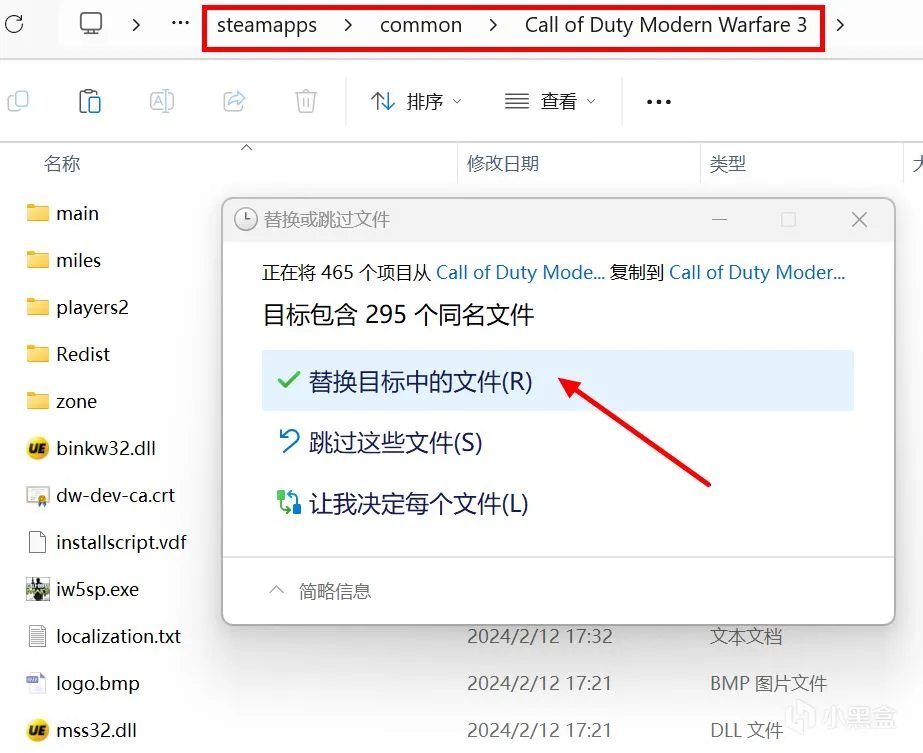Click logo.bmp type BMP 图片文件
This screenshot has width=923, height=753.
pos(769,684)
